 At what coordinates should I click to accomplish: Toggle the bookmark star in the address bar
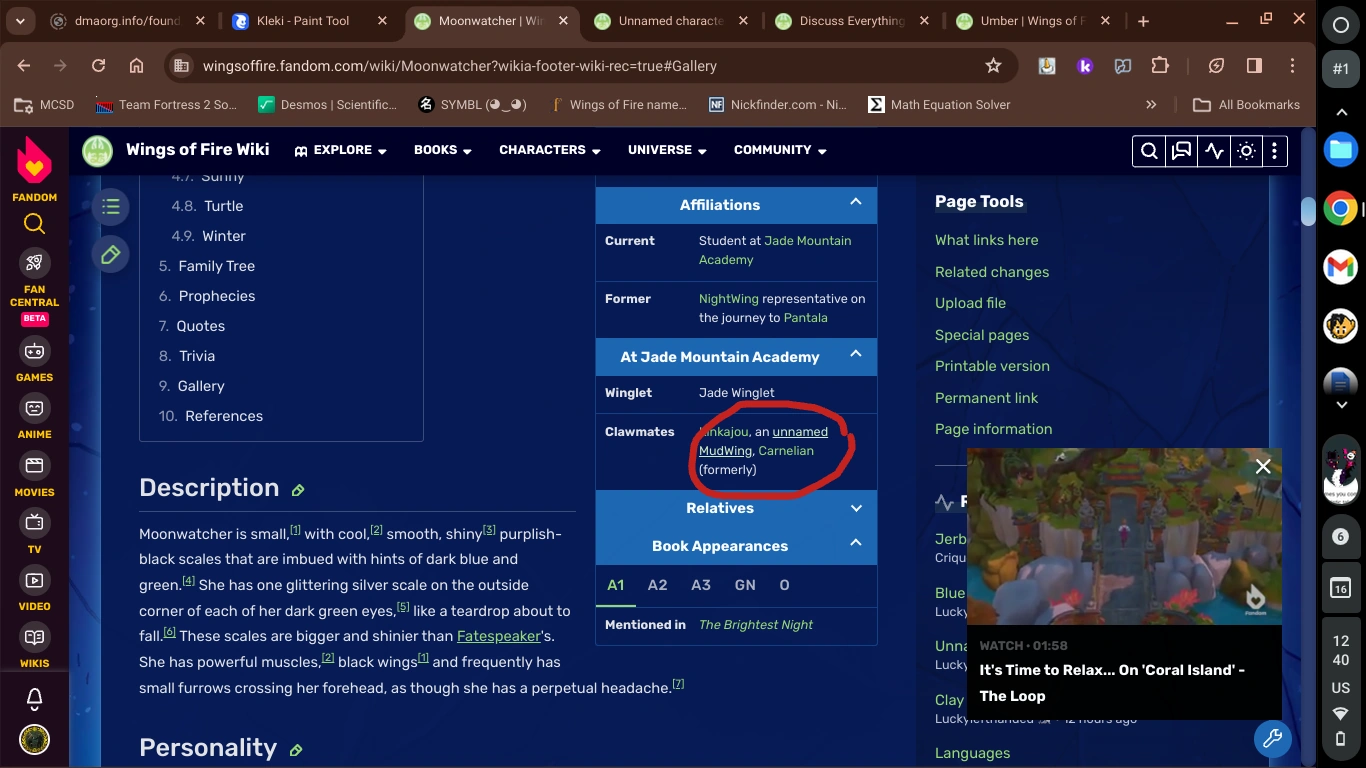coord(992,65)
